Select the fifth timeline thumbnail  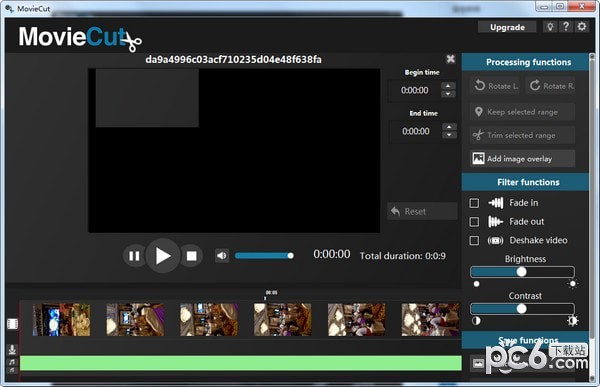[x=357, y=320]
